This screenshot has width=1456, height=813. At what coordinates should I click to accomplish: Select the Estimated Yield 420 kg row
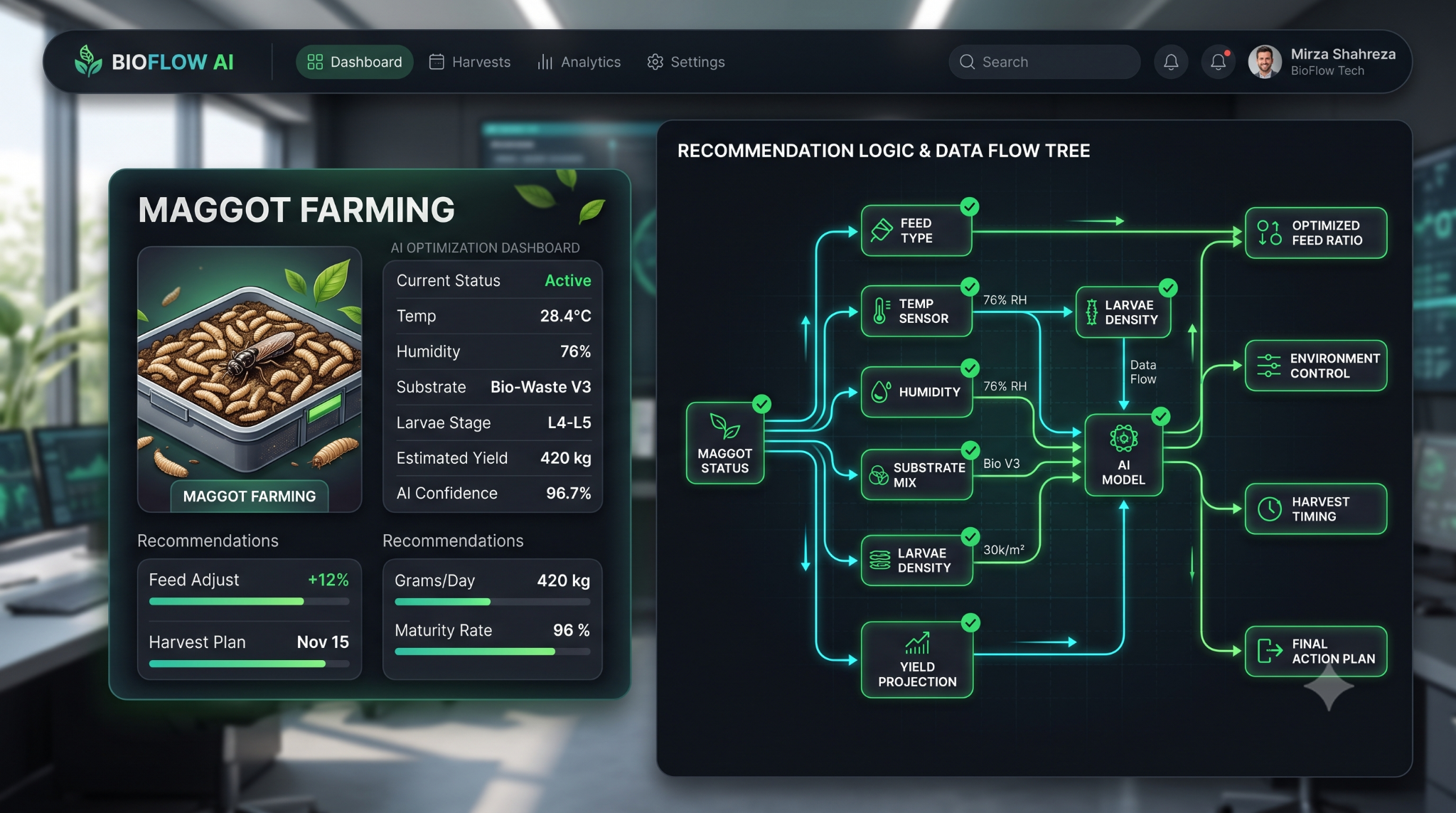pos(493,458)
